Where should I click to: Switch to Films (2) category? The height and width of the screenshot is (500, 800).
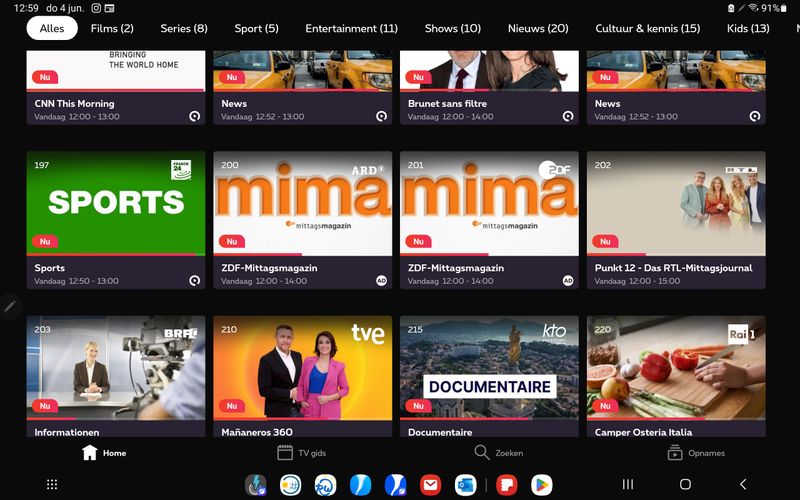pos(112,28)
